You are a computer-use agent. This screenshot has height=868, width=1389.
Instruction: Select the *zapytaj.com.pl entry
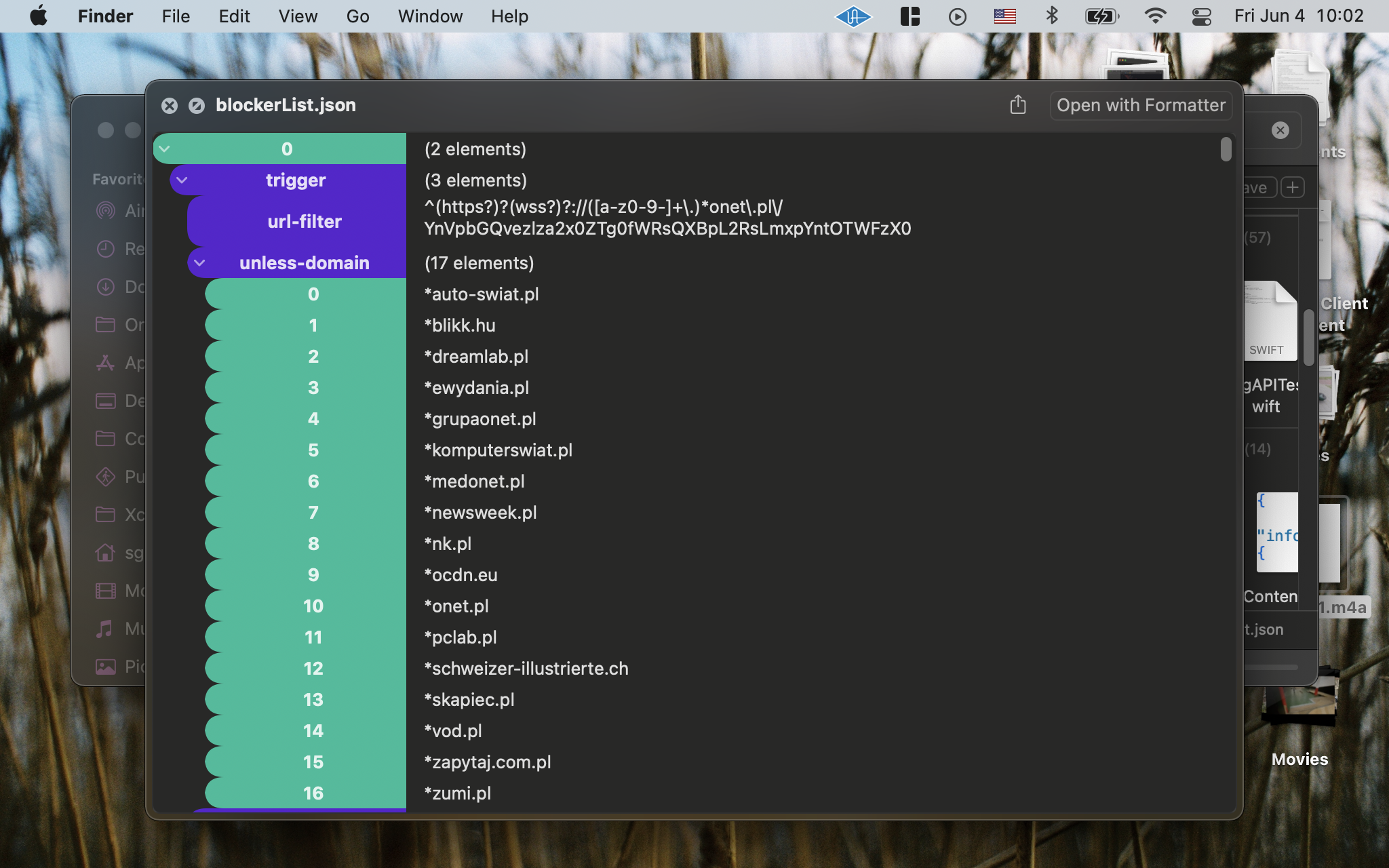(488, 762)
